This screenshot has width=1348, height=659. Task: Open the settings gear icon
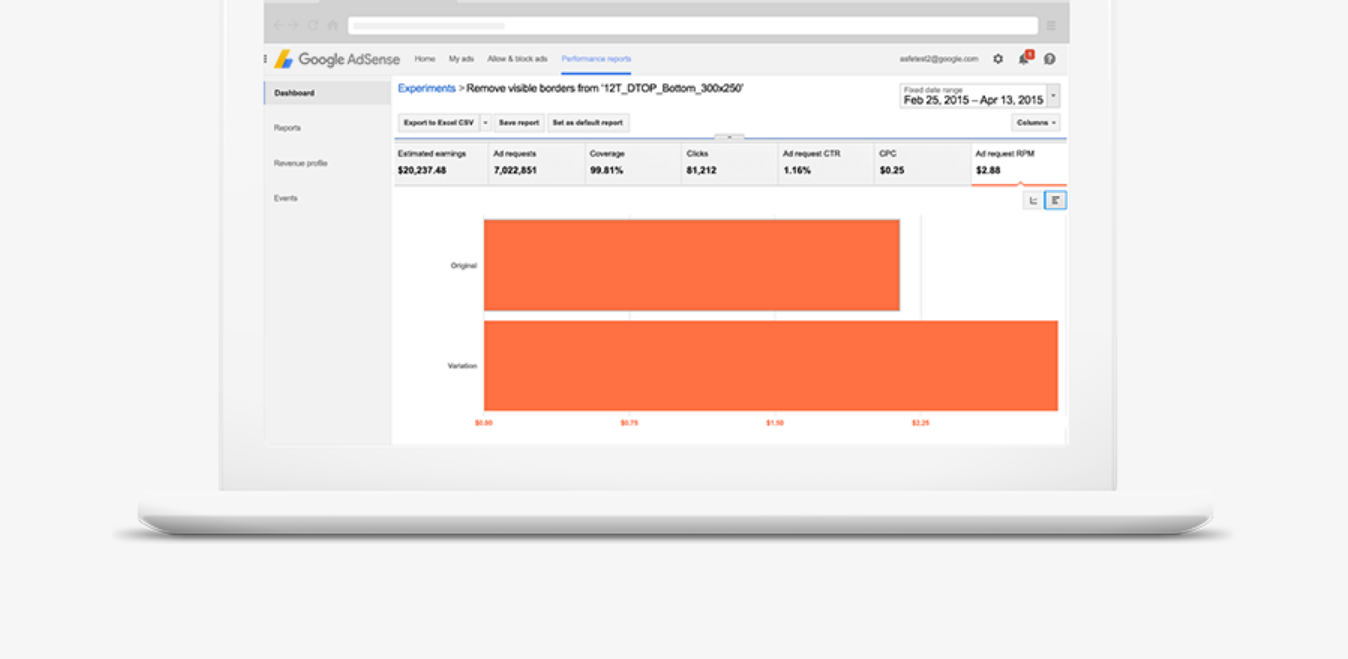[x=998, y=59]
